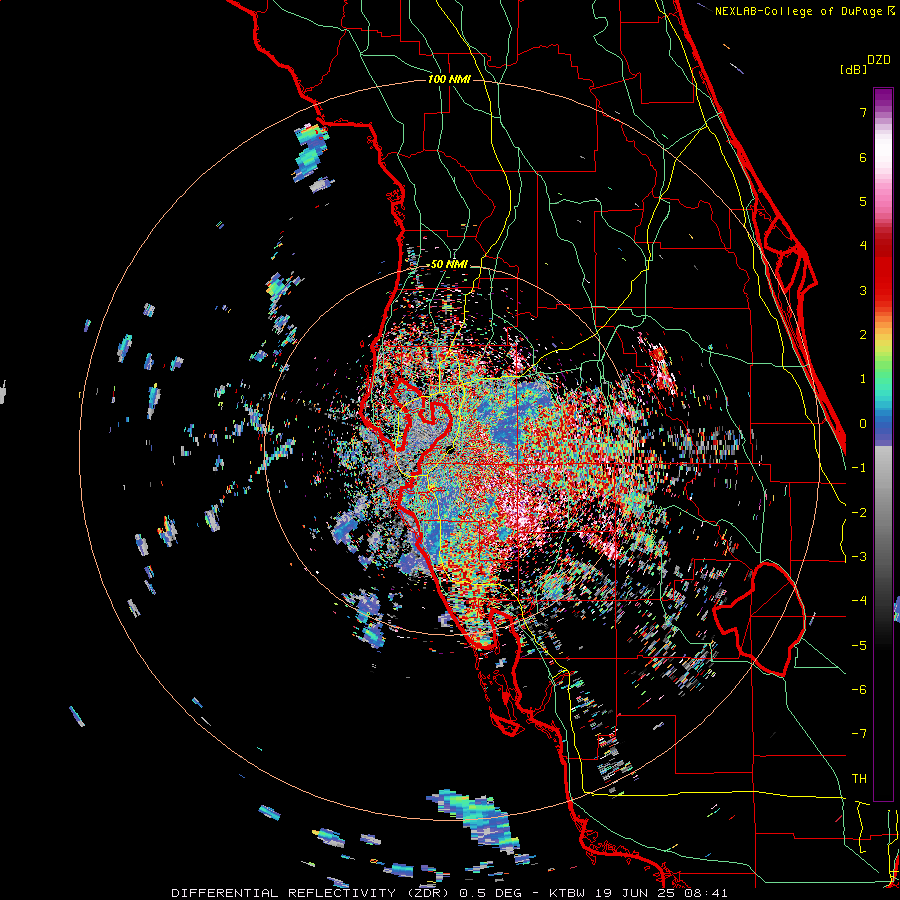Click the -5 value on color scale
Image resolution: width=900 pixels, height=900 pixels.
[x=859, y=646]
